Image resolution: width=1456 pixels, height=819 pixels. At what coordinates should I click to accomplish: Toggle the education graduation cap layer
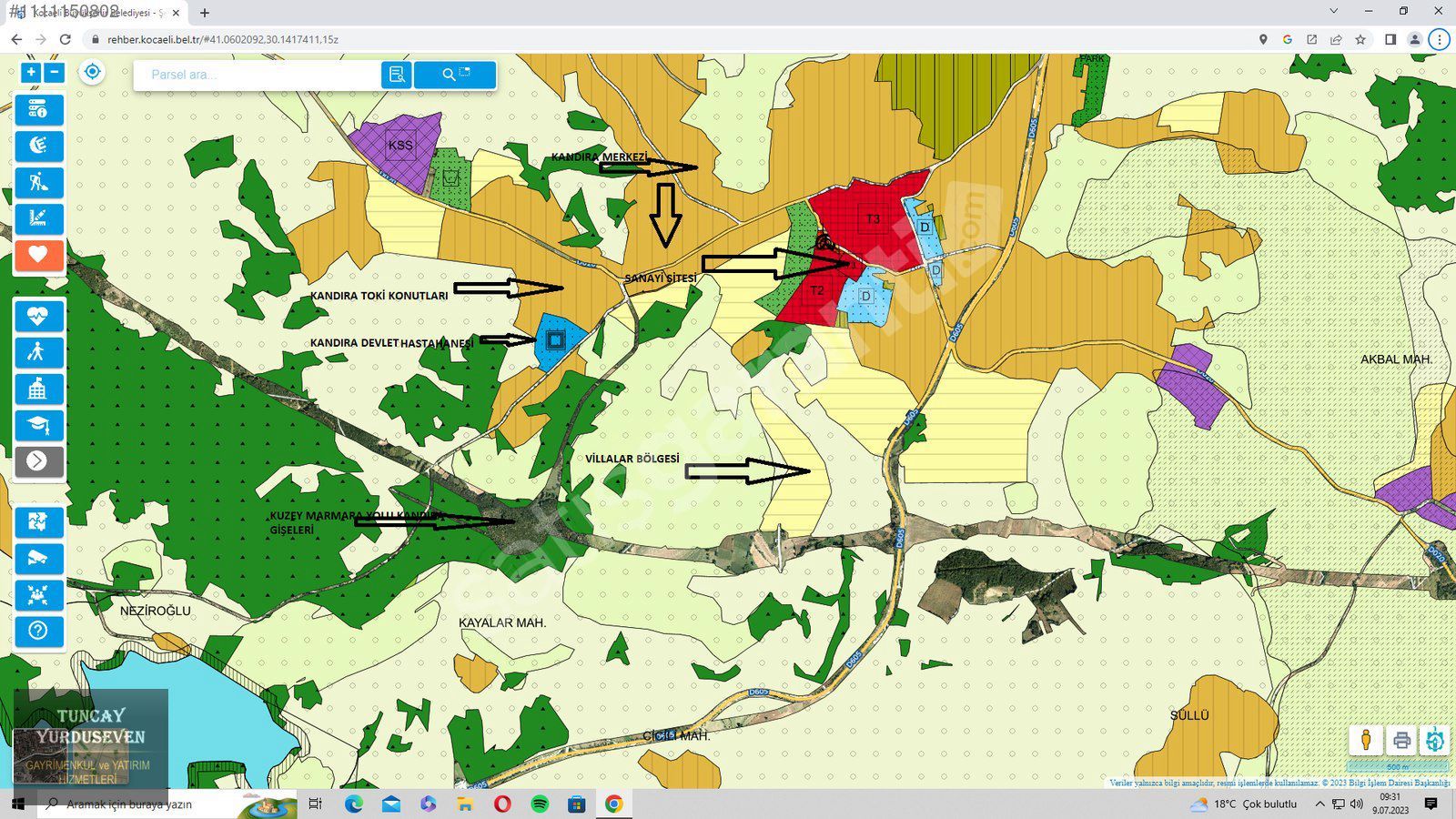(38, 425)
